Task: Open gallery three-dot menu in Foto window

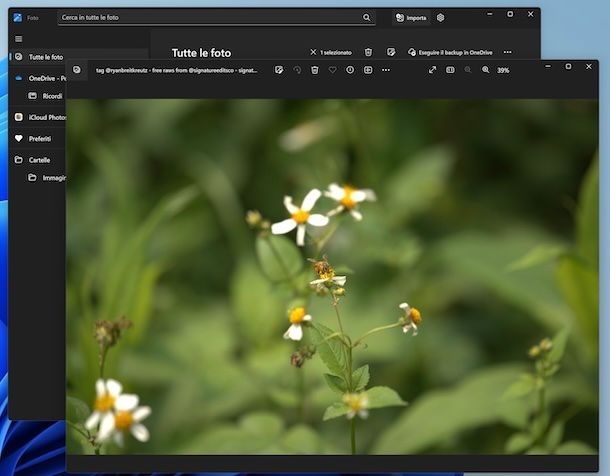Action: click(x=507, y=52)
